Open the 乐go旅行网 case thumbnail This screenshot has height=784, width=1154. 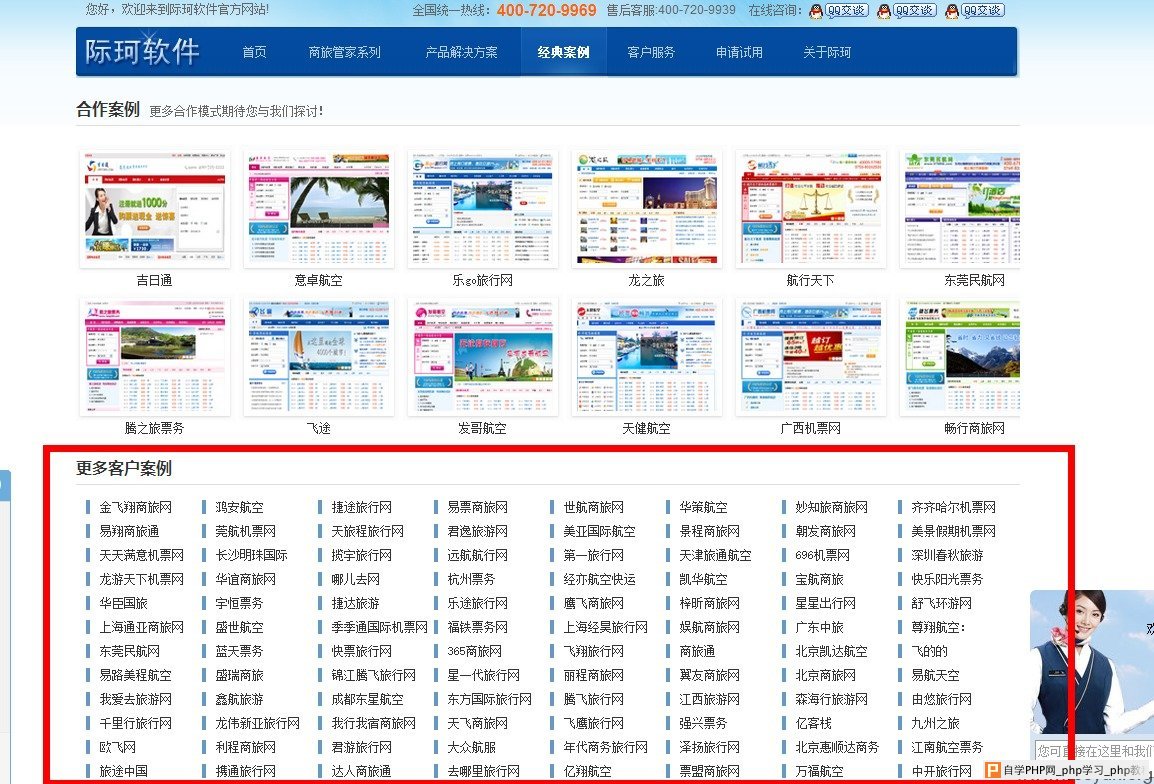pyautogui.click(x=483, y=208)
